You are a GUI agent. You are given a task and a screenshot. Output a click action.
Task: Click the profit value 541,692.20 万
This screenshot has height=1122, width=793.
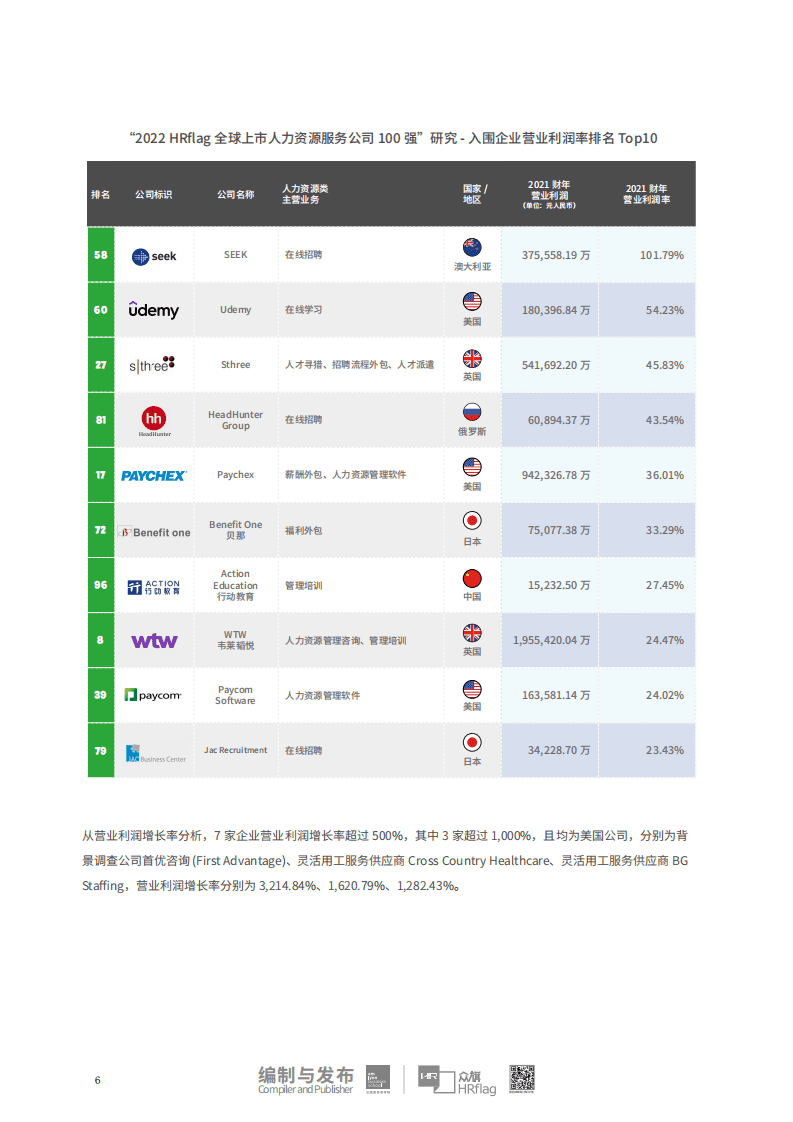click(x=556, y=365)
